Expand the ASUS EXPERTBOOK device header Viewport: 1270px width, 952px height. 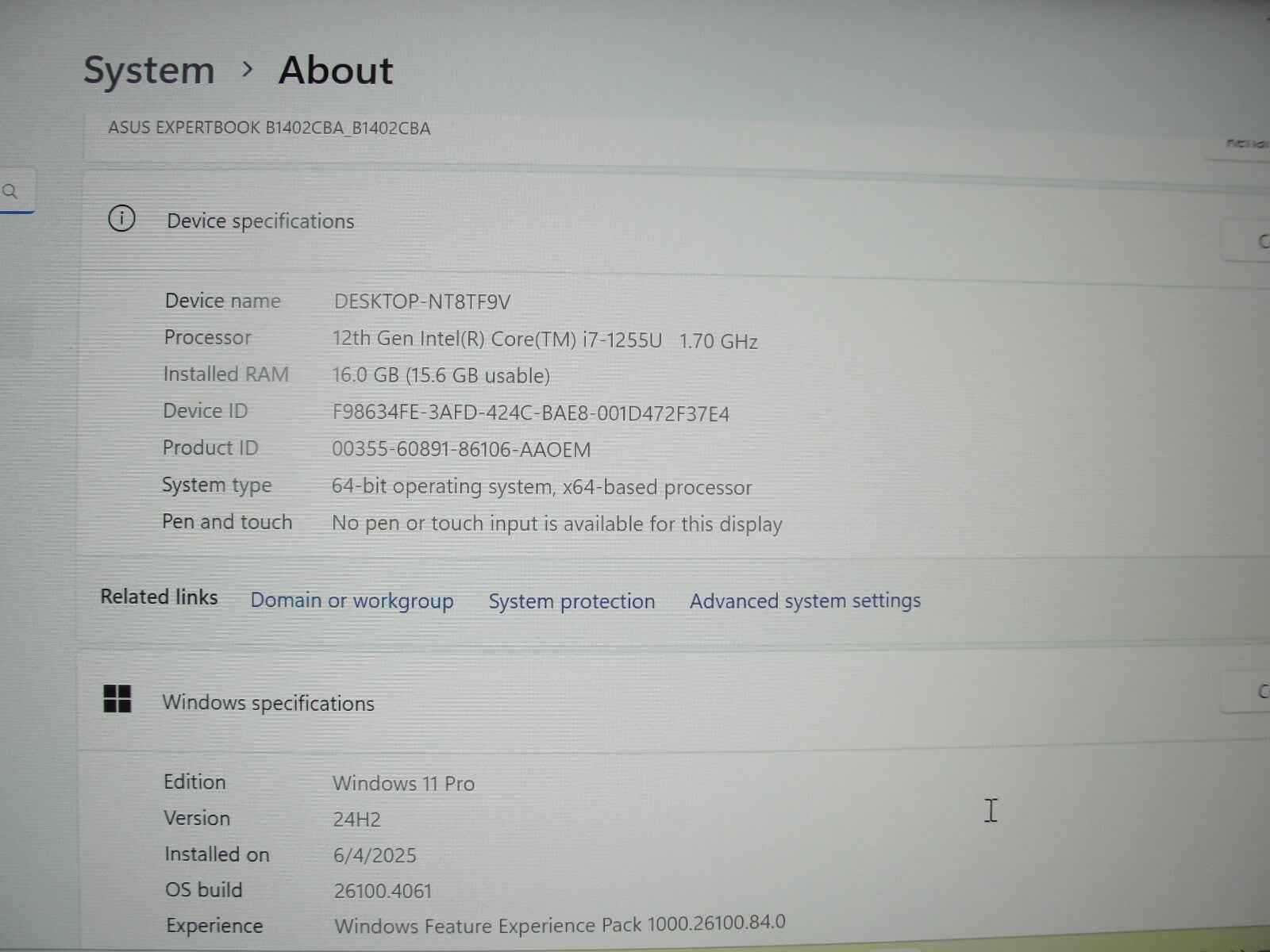click(270, 128)
